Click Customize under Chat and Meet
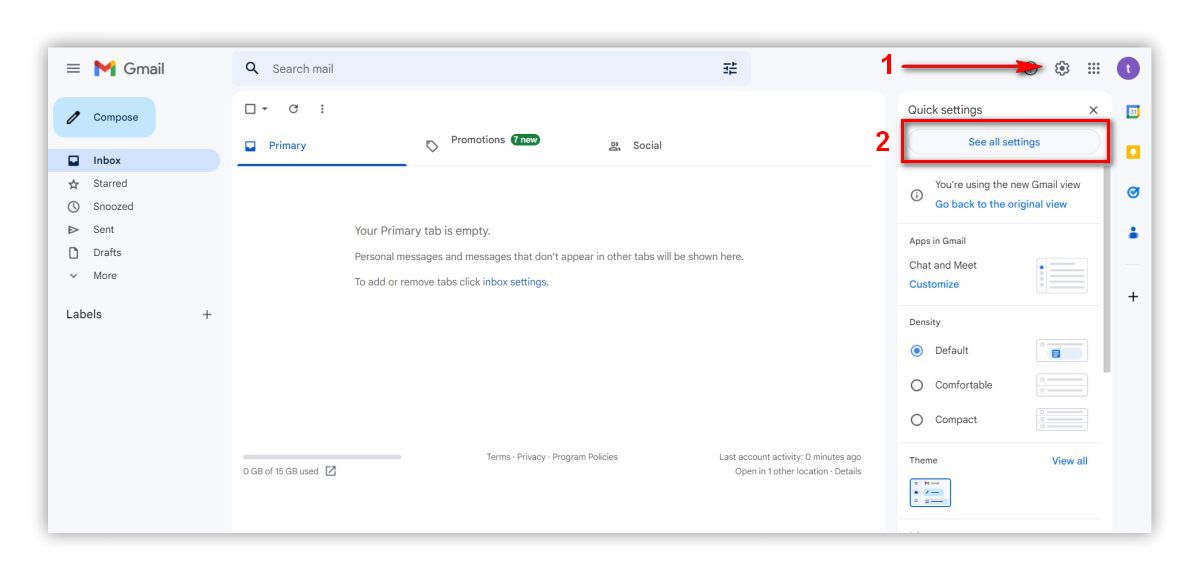Screen dimensions: 1199x581 click(x=934, y=284)
